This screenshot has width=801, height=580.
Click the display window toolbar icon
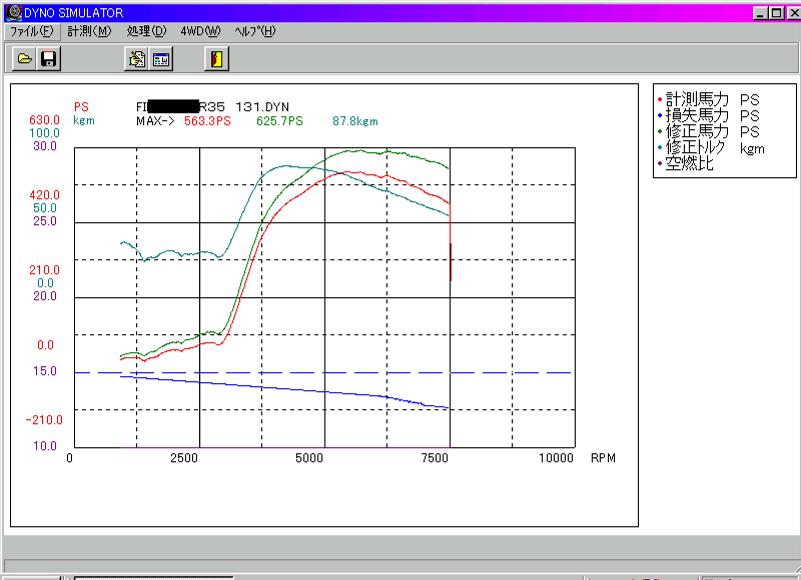(x=160, y=59)
